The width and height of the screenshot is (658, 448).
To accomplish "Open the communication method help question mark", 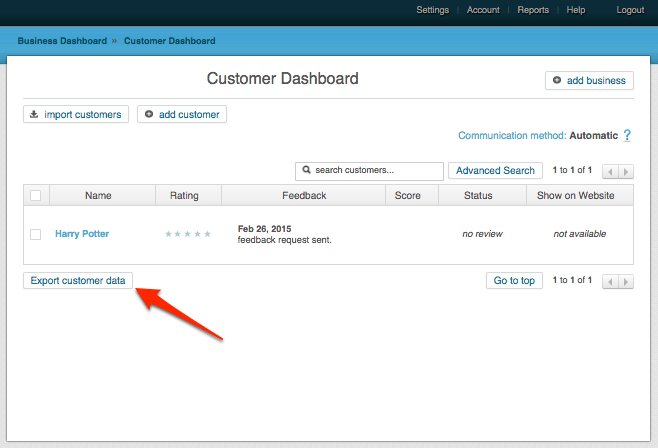I will [x=627, y=135].
